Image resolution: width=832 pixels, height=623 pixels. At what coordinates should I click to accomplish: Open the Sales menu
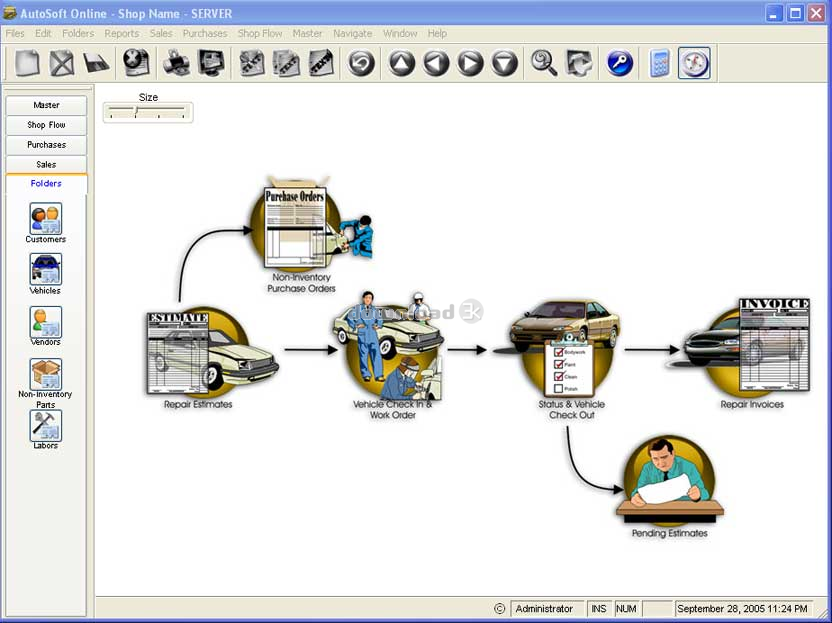click(161, 33)
